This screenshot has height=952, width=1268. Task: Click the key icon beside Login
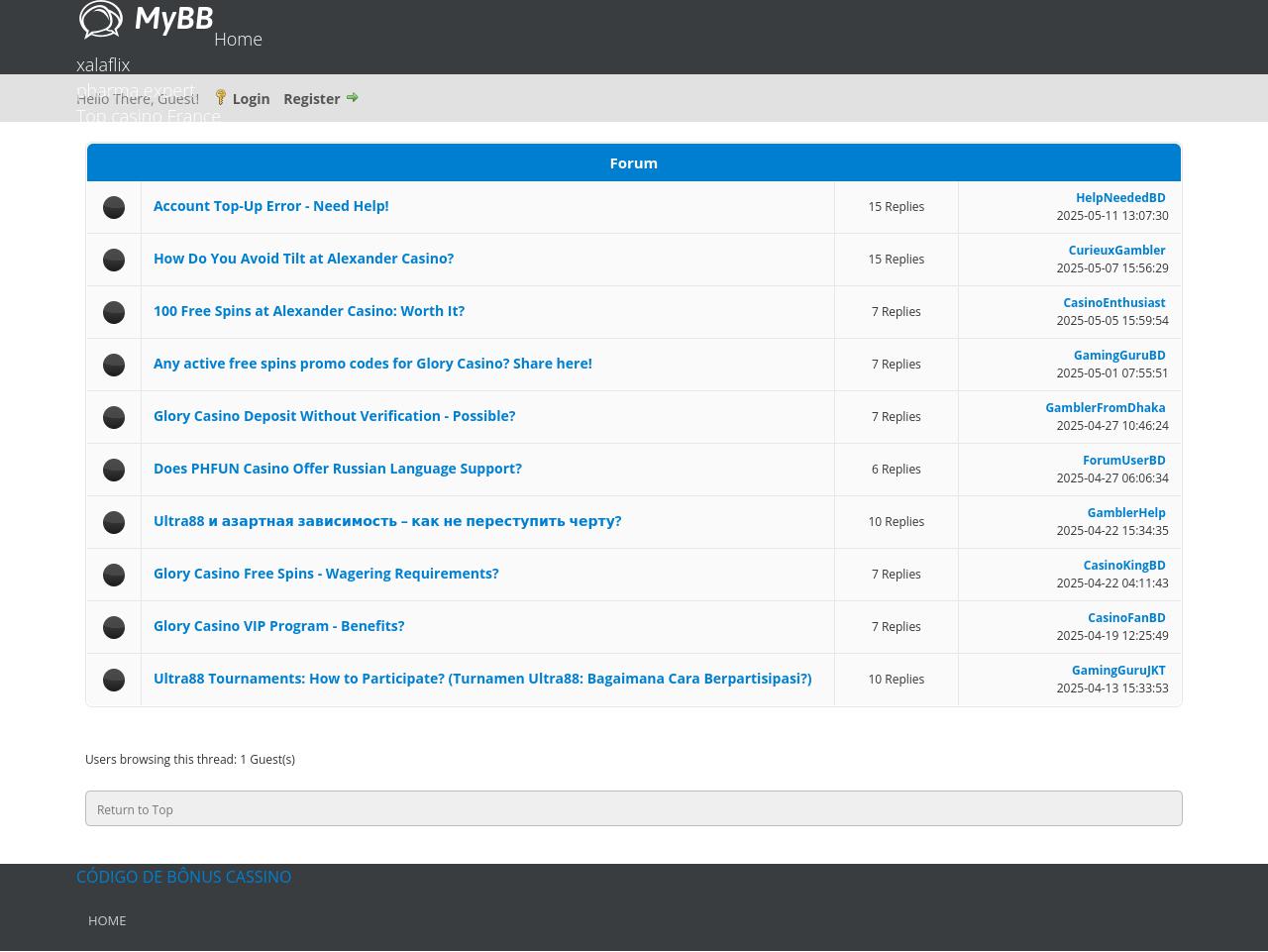(221, 97)
